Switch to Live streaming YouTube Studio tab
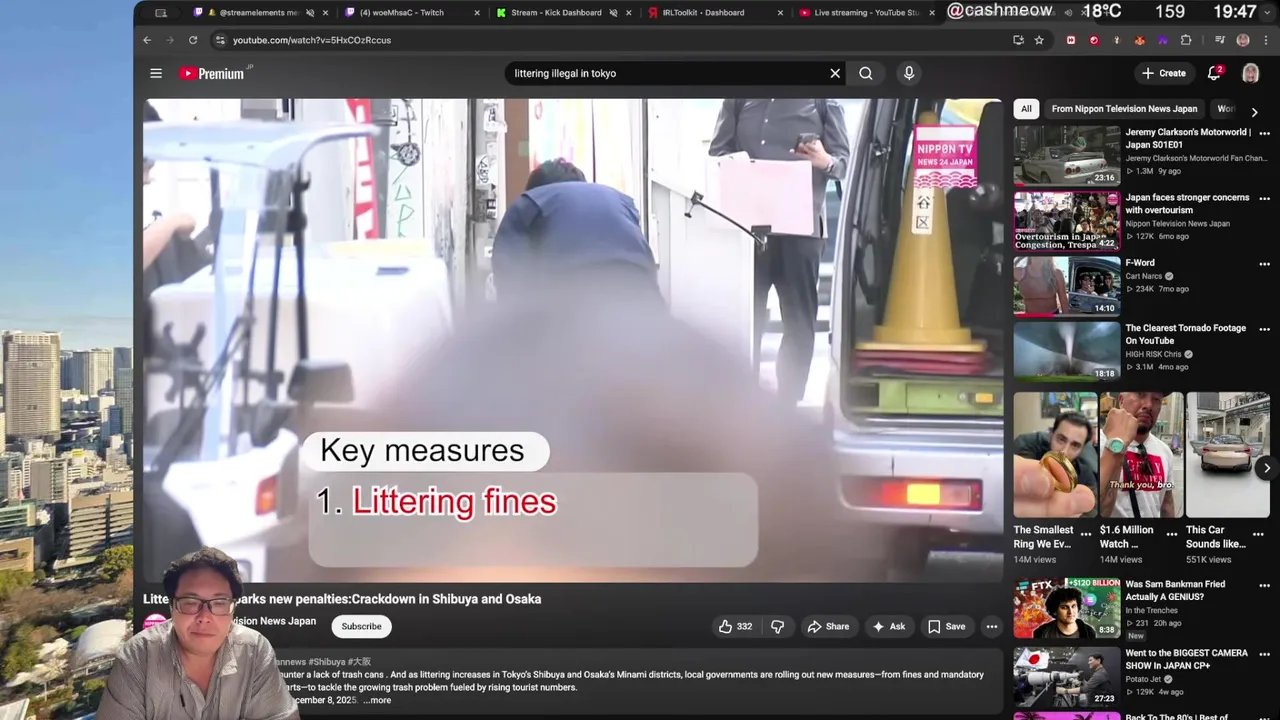This screenshot has width=1280, height=720. [x=867, y=13]
